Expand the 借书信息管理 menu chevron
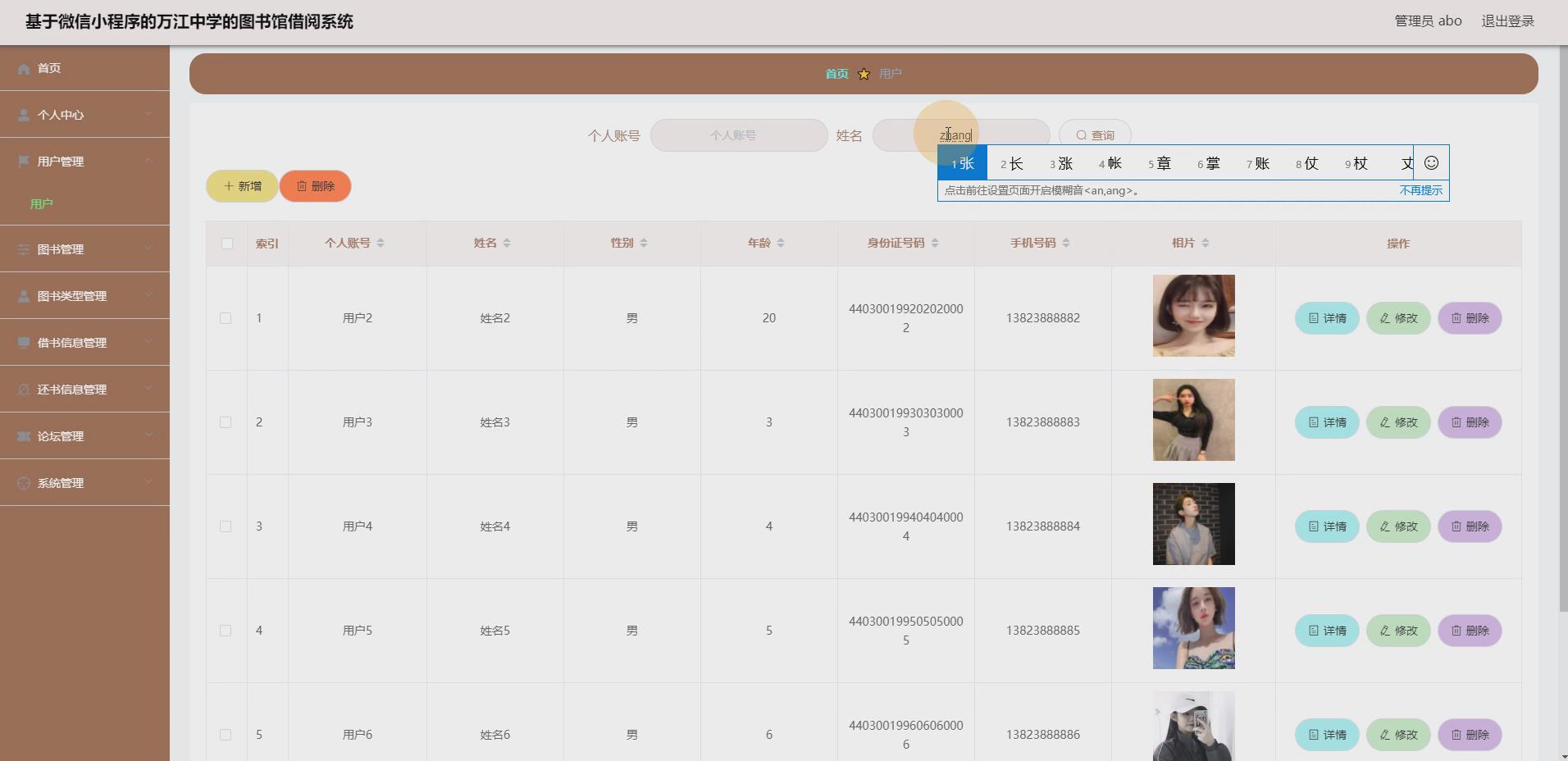 (x=148, y=342)
